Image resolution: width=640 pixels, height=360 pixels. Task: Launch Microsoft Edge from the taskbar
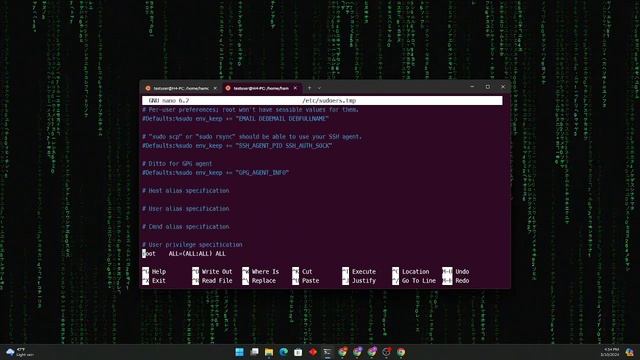(x=284, y=352)
